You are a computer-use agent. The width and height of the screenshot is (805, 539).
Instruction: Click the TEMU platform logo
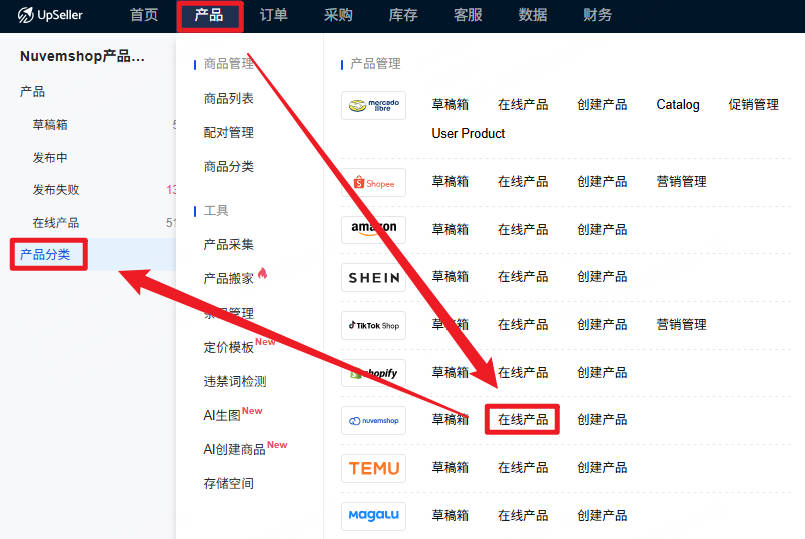coord(373,468)
